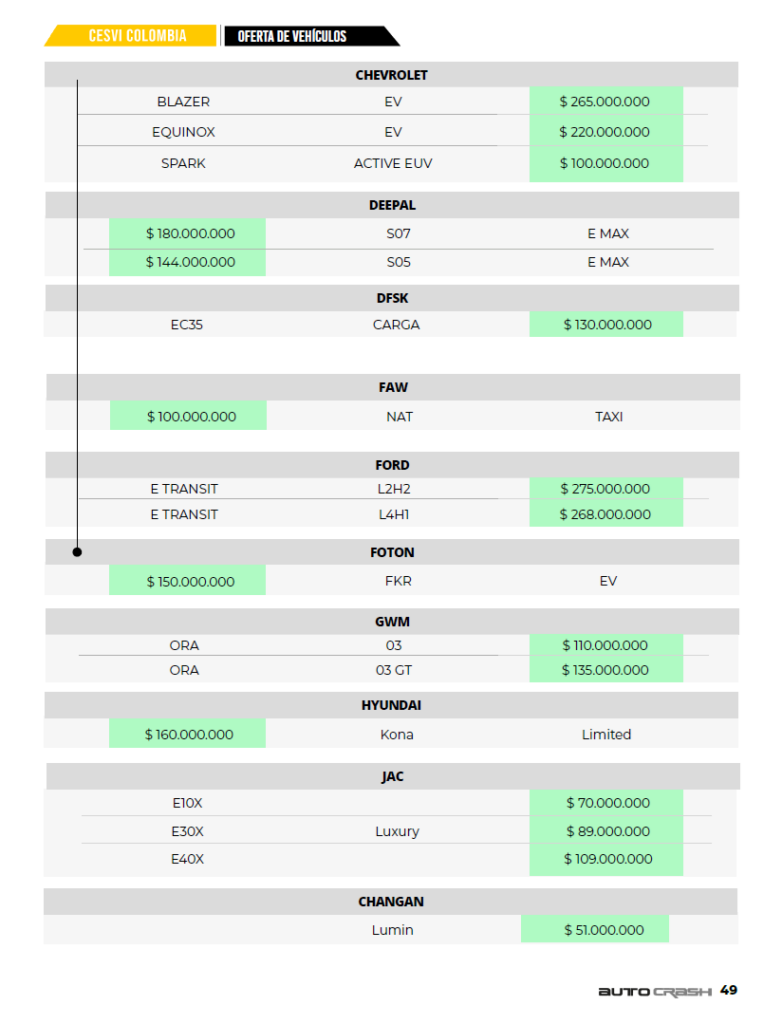Click the DEEPAL section header
The width and height of the screenshot is (782, 1024).
point(391,205)
